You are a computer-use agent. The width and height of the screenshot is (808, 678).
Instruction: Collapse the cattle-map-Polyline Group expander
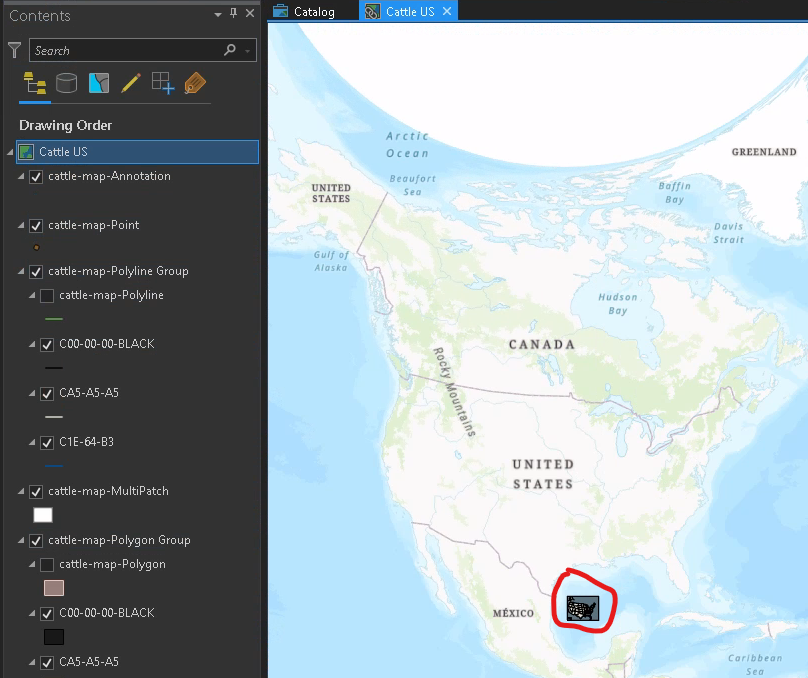click(x=21, y=271)
